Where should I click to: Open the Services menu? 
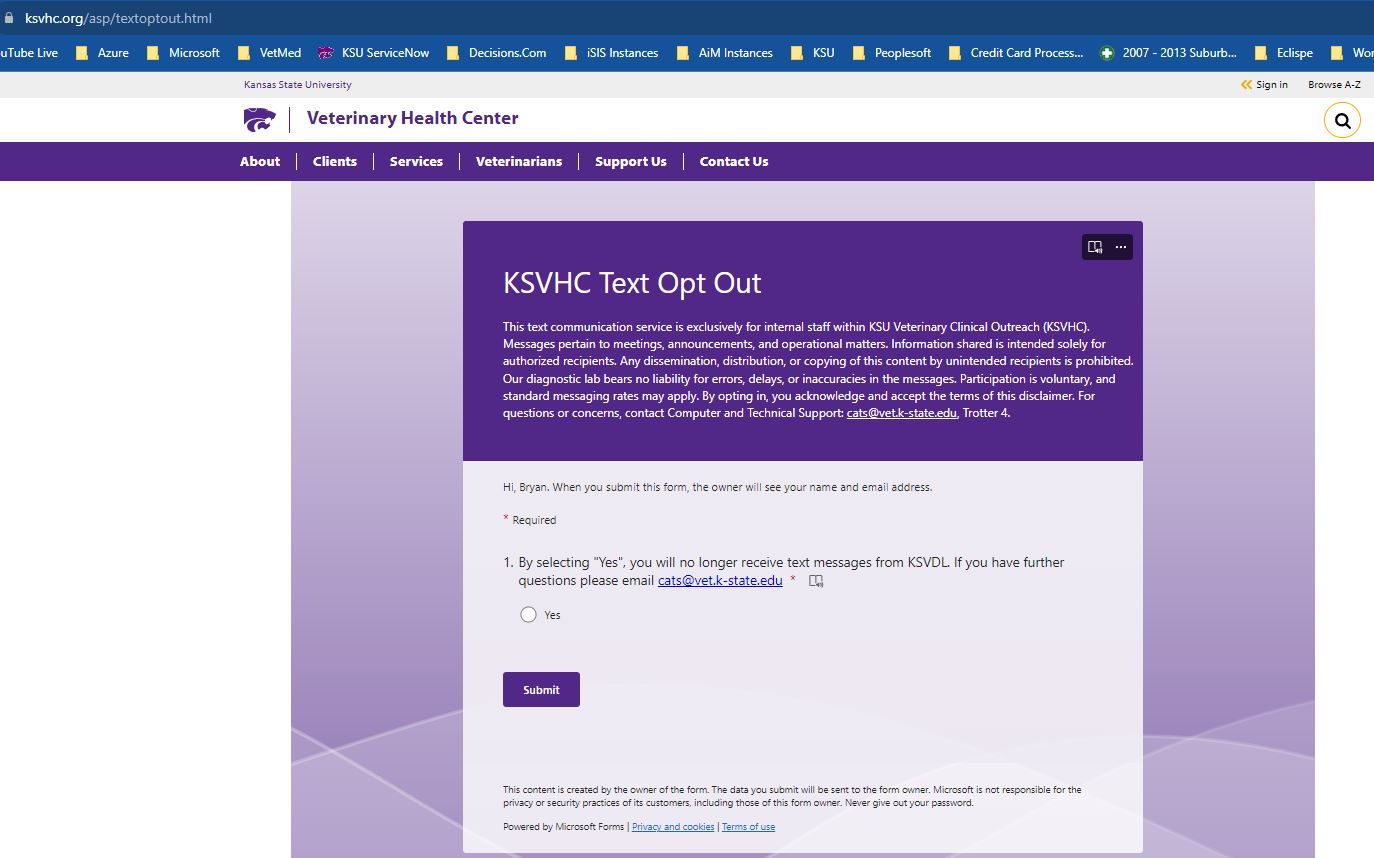click(416, 161)
